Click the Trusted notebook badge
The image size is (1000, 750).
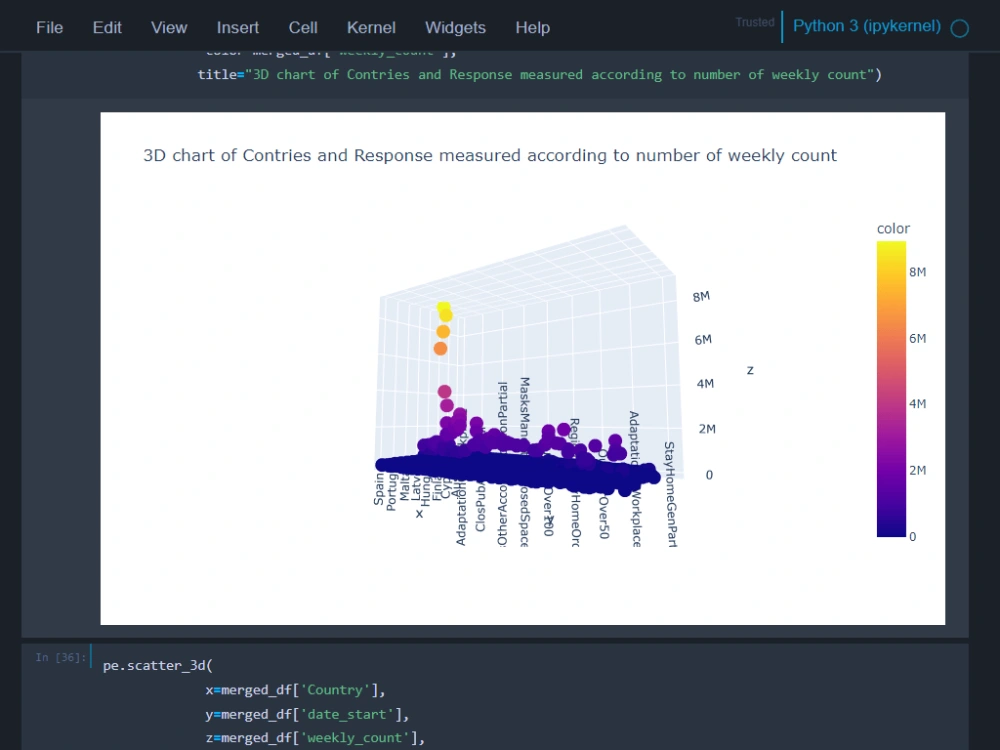755,22
